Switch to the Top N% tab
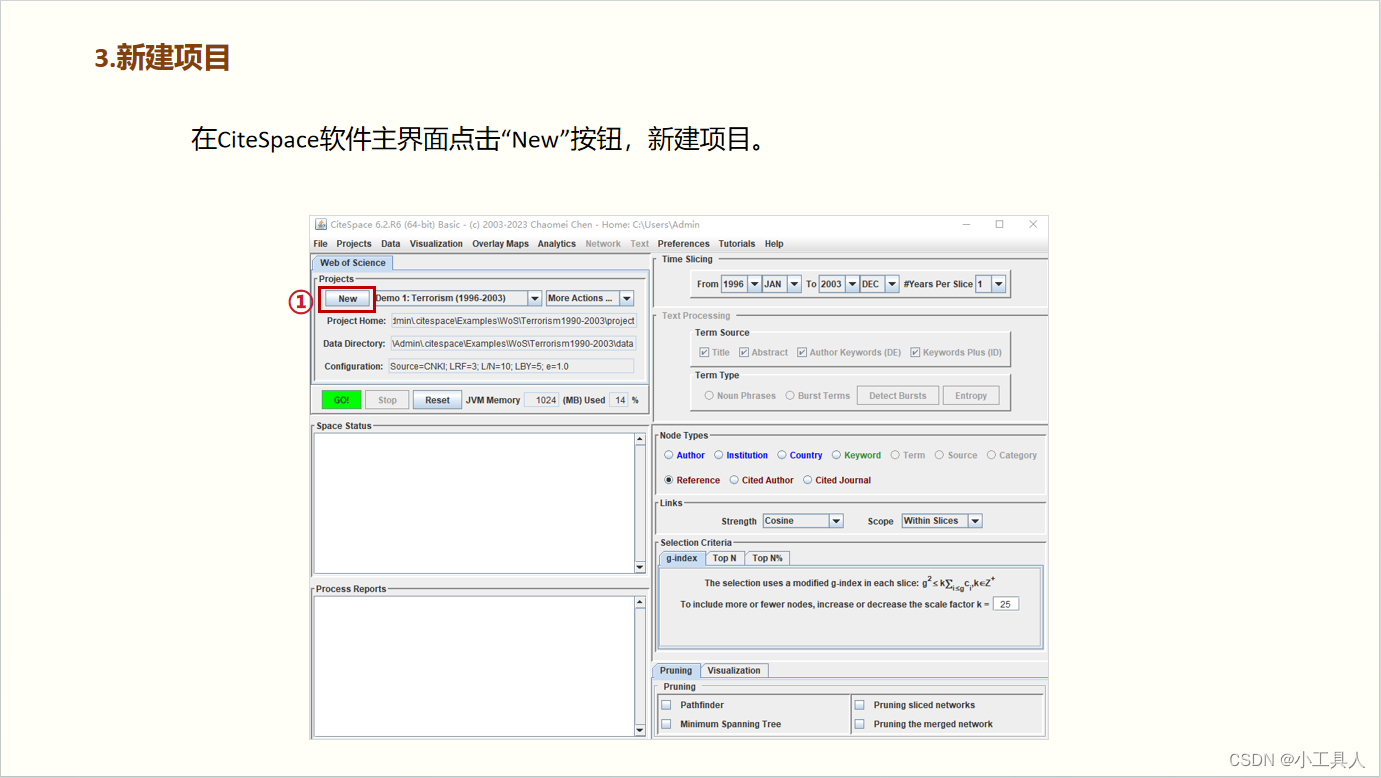The image size is (1381, 778). (x=768, y=558)
